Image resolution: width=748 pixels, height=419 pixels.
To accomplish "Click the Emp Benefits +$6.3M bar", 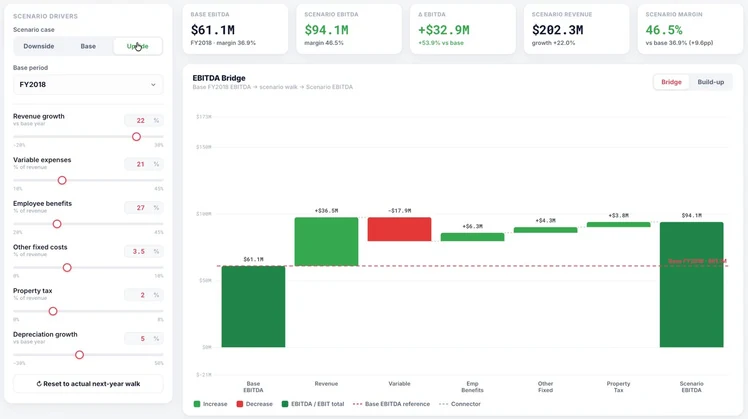I will (472, 237).
